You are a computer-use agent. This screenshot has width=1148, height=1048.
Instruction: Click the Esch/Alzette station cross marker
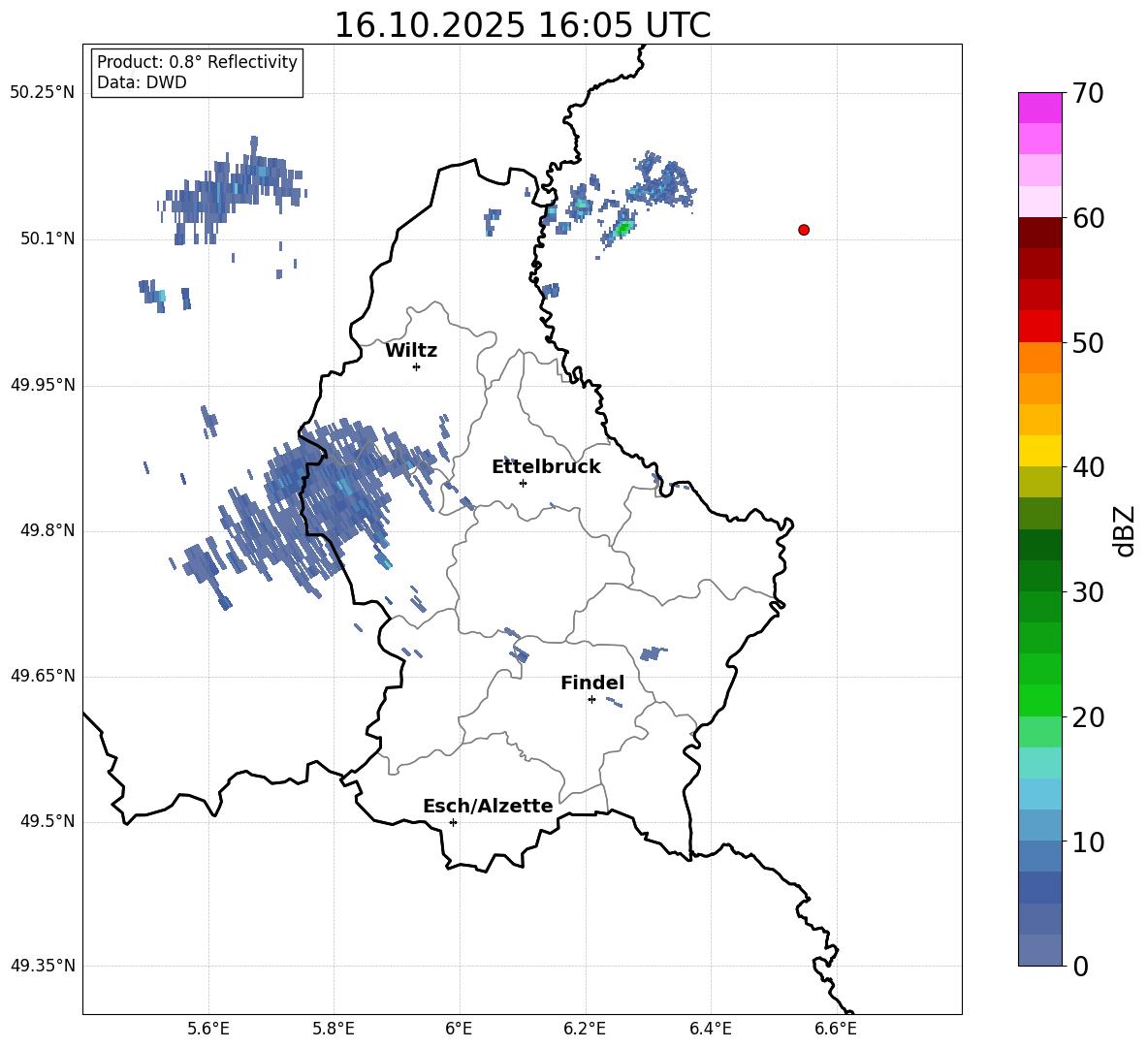453,822
